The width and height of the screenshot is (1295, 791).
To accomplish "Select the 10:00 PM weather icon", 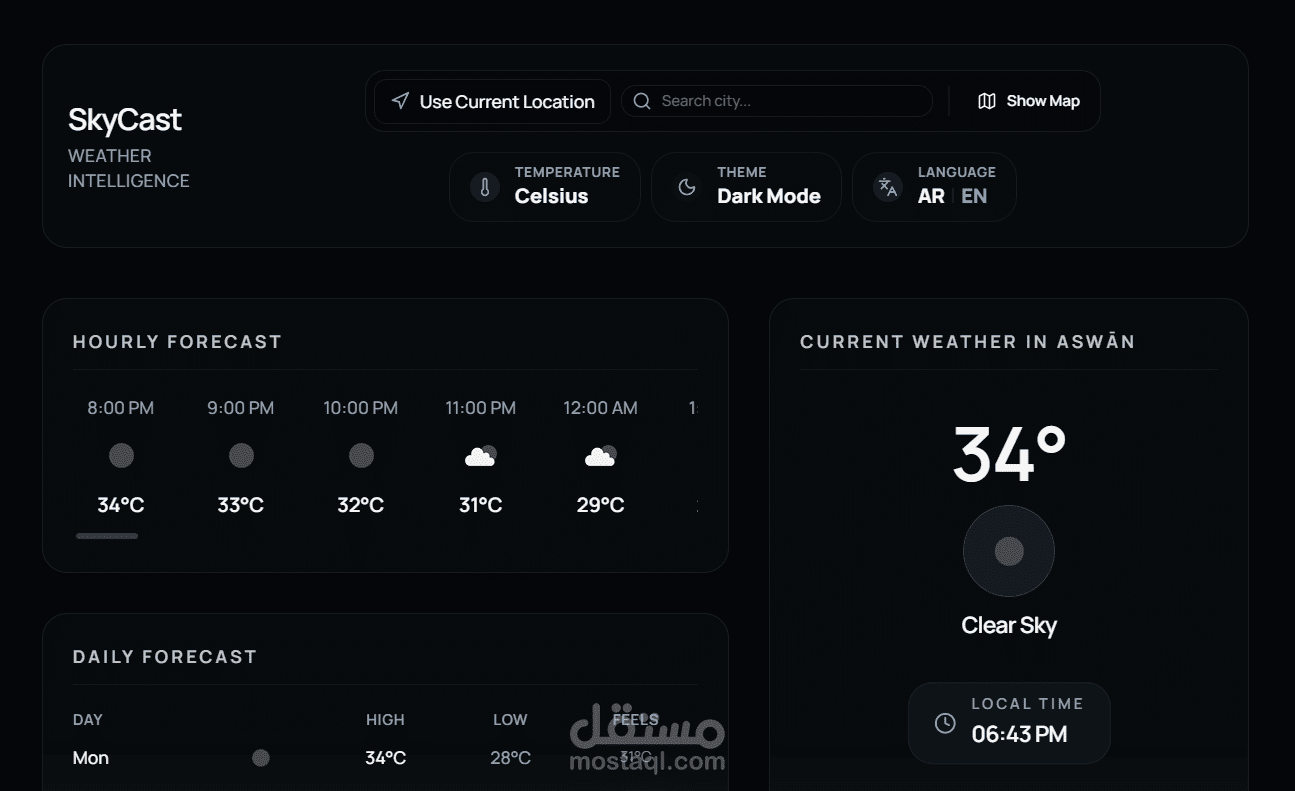I will tap(361, 456).
